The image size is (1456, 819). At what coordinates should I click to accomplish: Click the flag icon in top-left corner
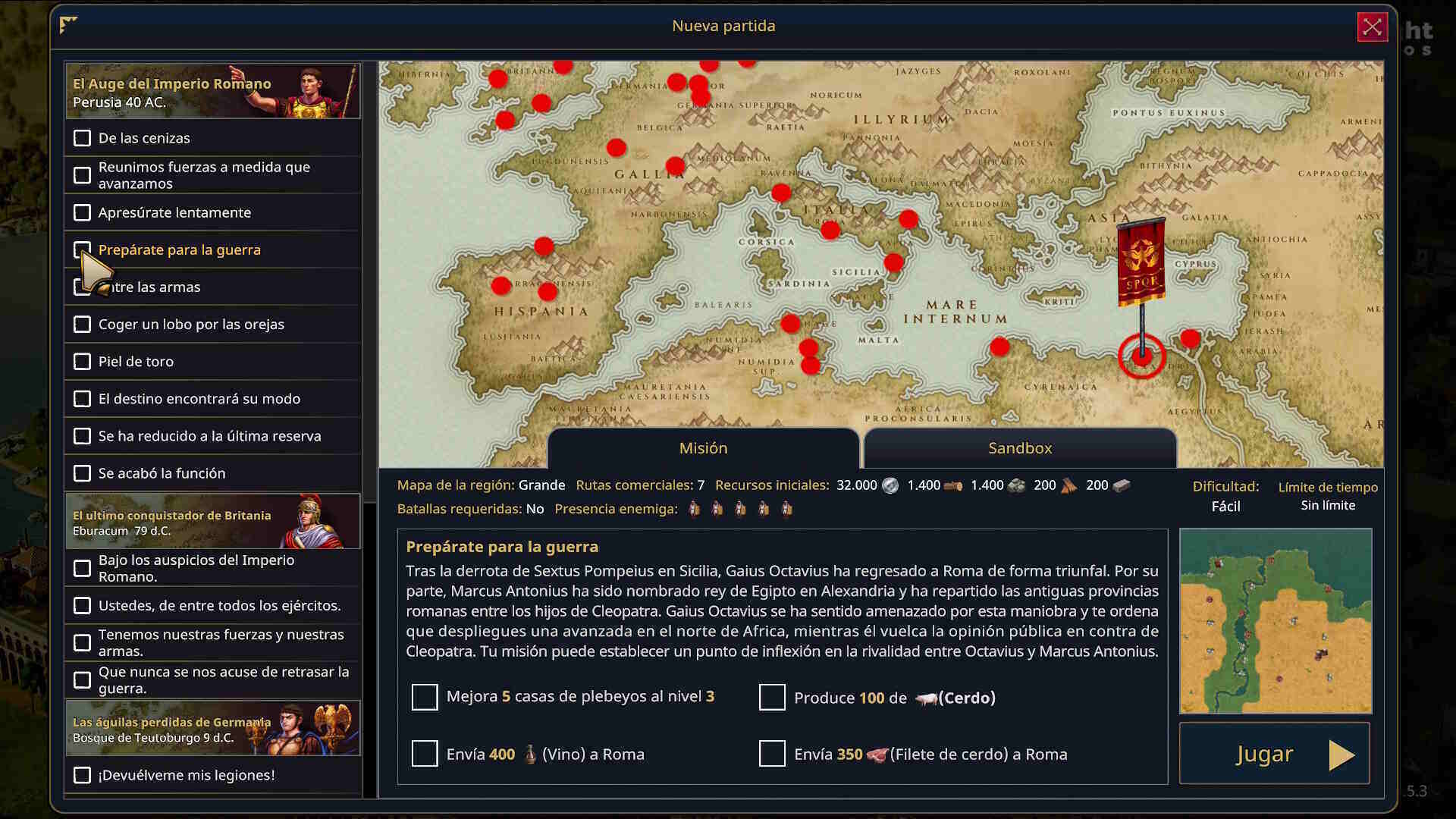(68, 25)
